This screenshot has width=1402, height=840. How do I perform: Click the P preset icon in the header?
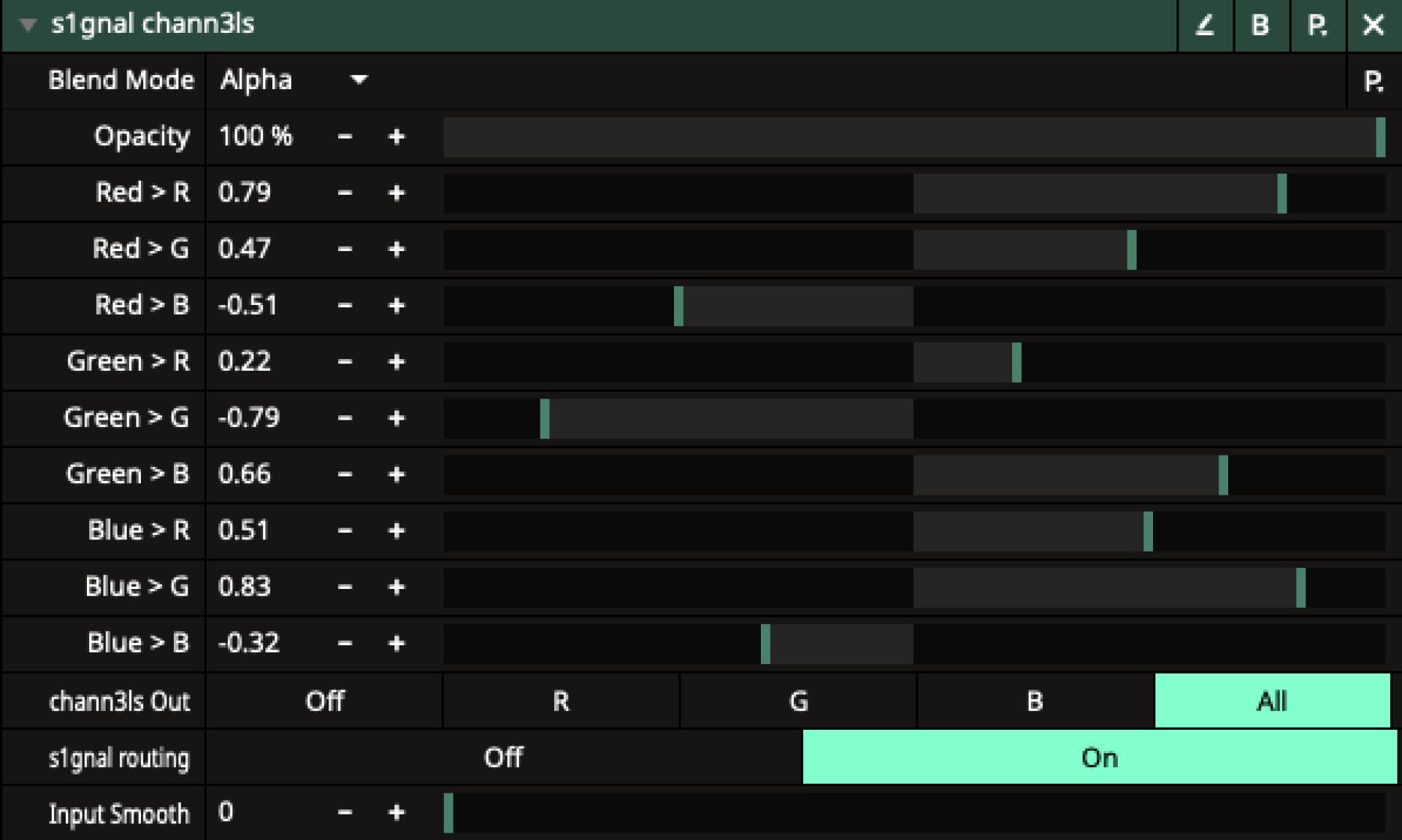(x=1317, y=26)
